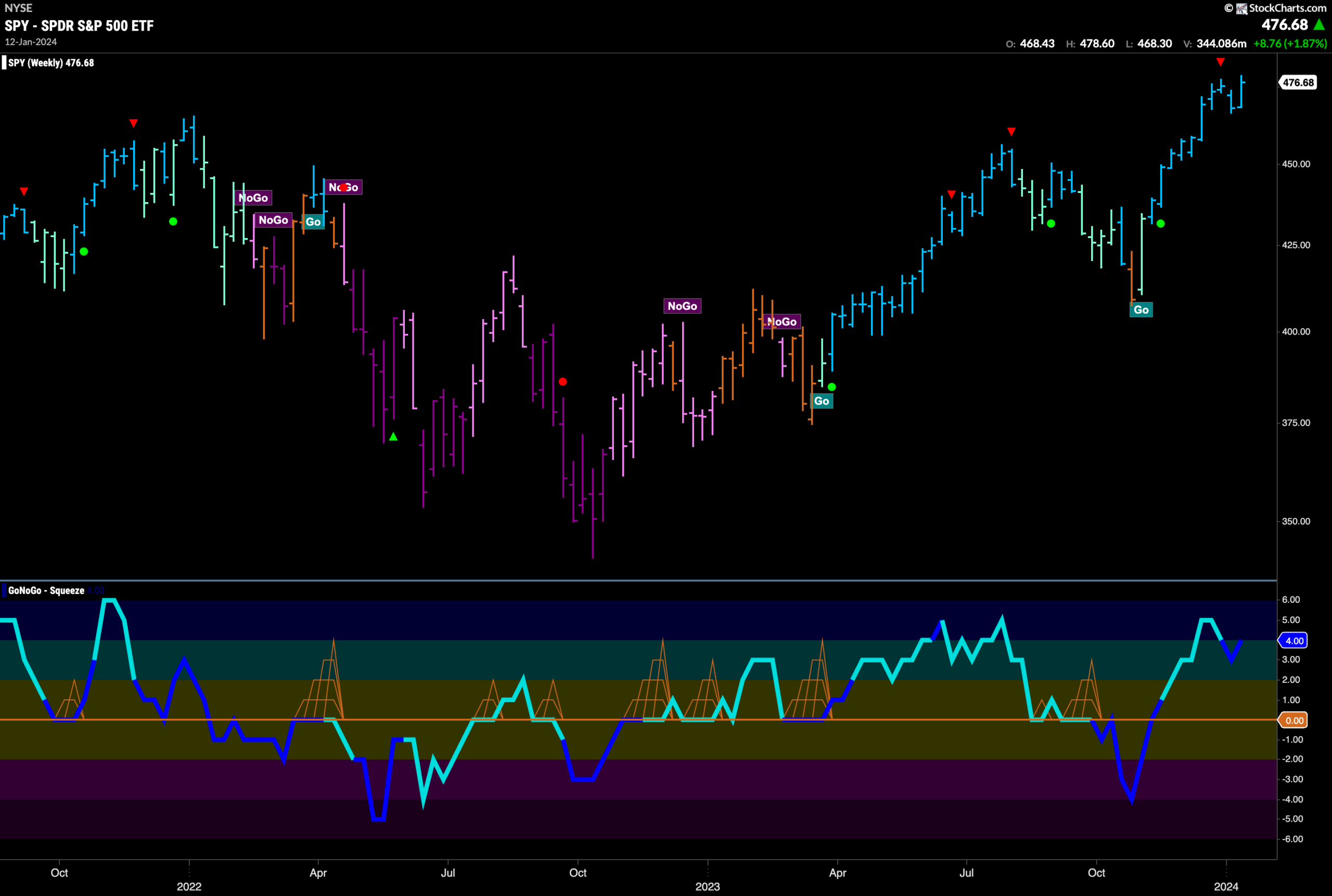The width and height of the screenshot is (1332, 896).
Task: Click the blue 4.00 oscillator value tag
Action: [1293, 641]
